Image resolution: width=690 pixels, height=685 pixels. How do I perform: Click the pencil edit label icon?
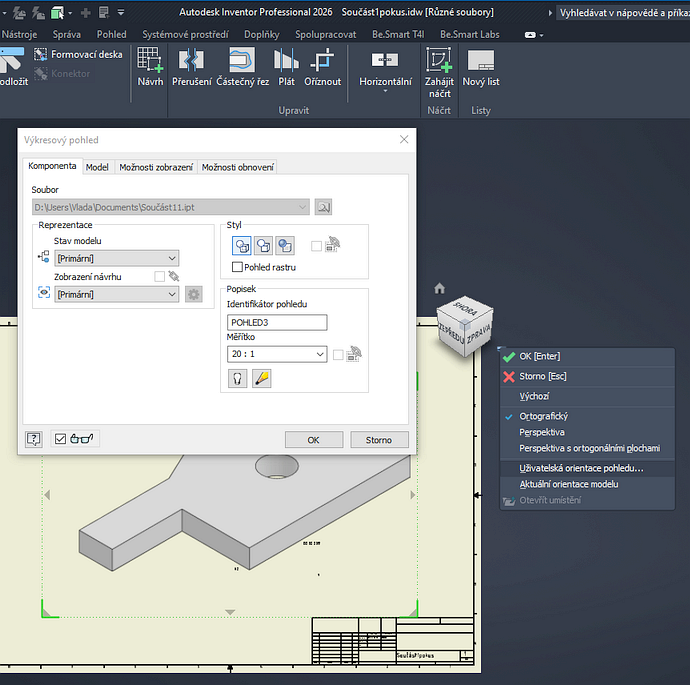pos(261,379)
